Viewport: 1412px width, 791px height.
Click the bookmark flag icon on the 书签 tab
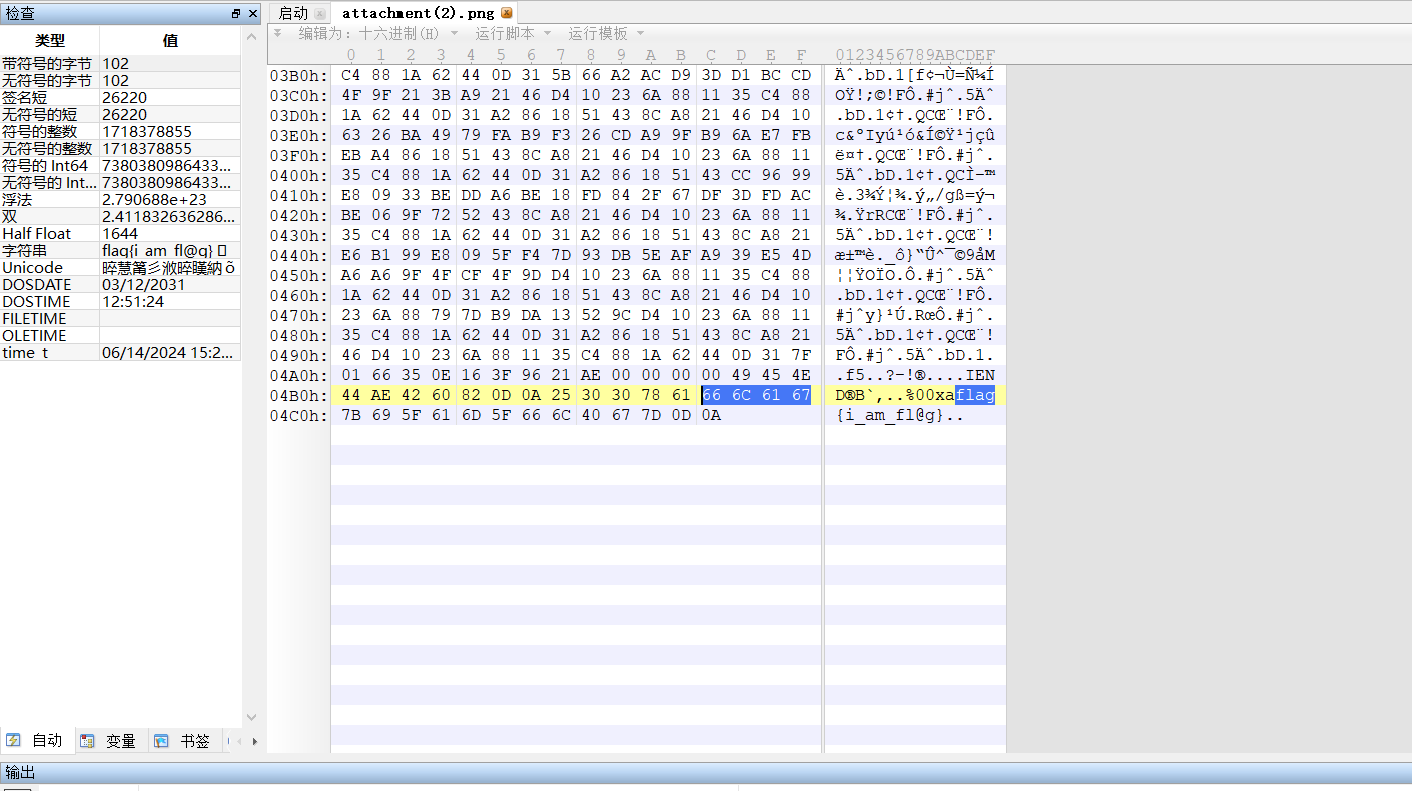click(x=162, y=740)
